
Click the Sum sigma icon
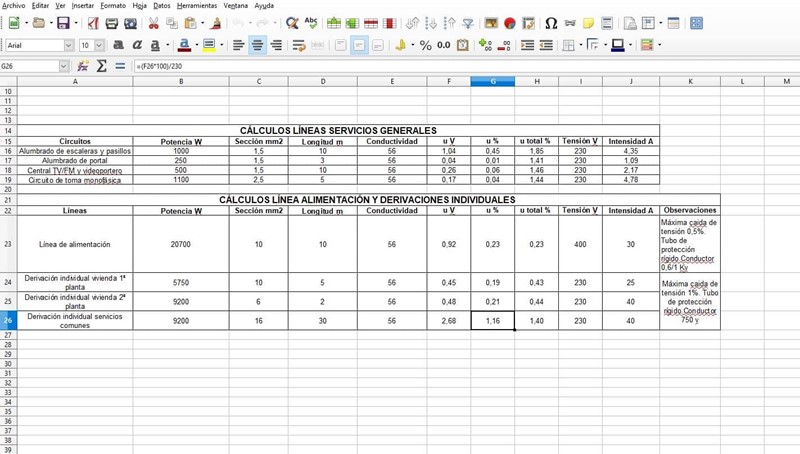(x=102, y=66)
